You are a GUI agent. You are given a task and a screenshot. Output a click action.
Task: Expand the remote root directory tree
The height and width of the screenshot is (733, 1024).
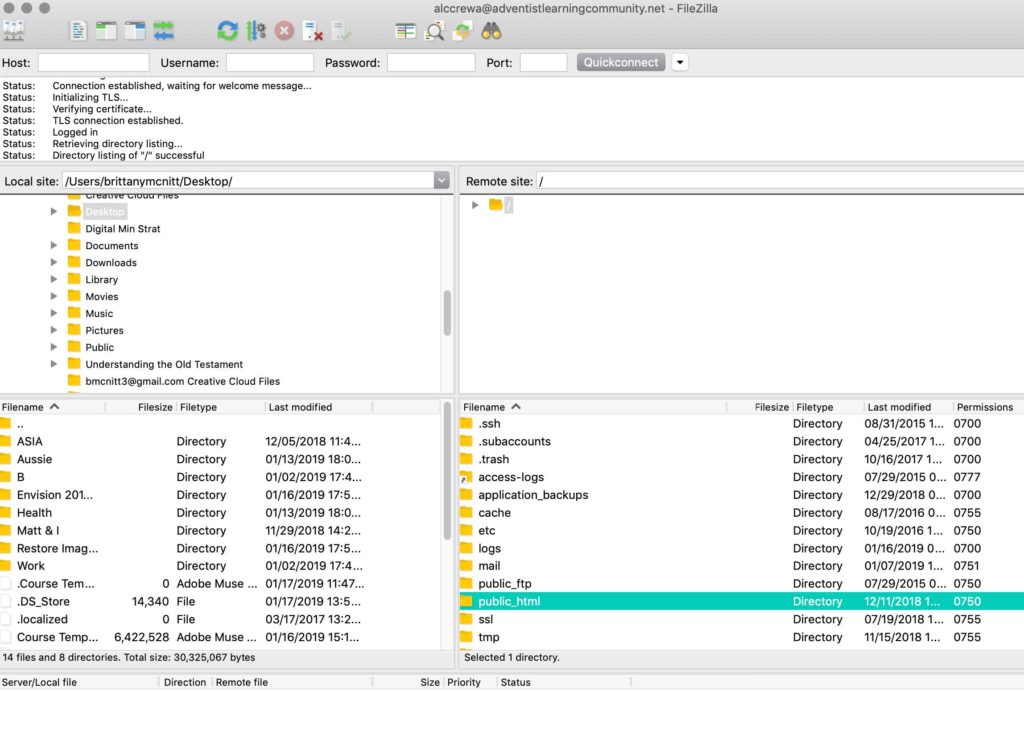pyautogui.click(x=475, y=204)
